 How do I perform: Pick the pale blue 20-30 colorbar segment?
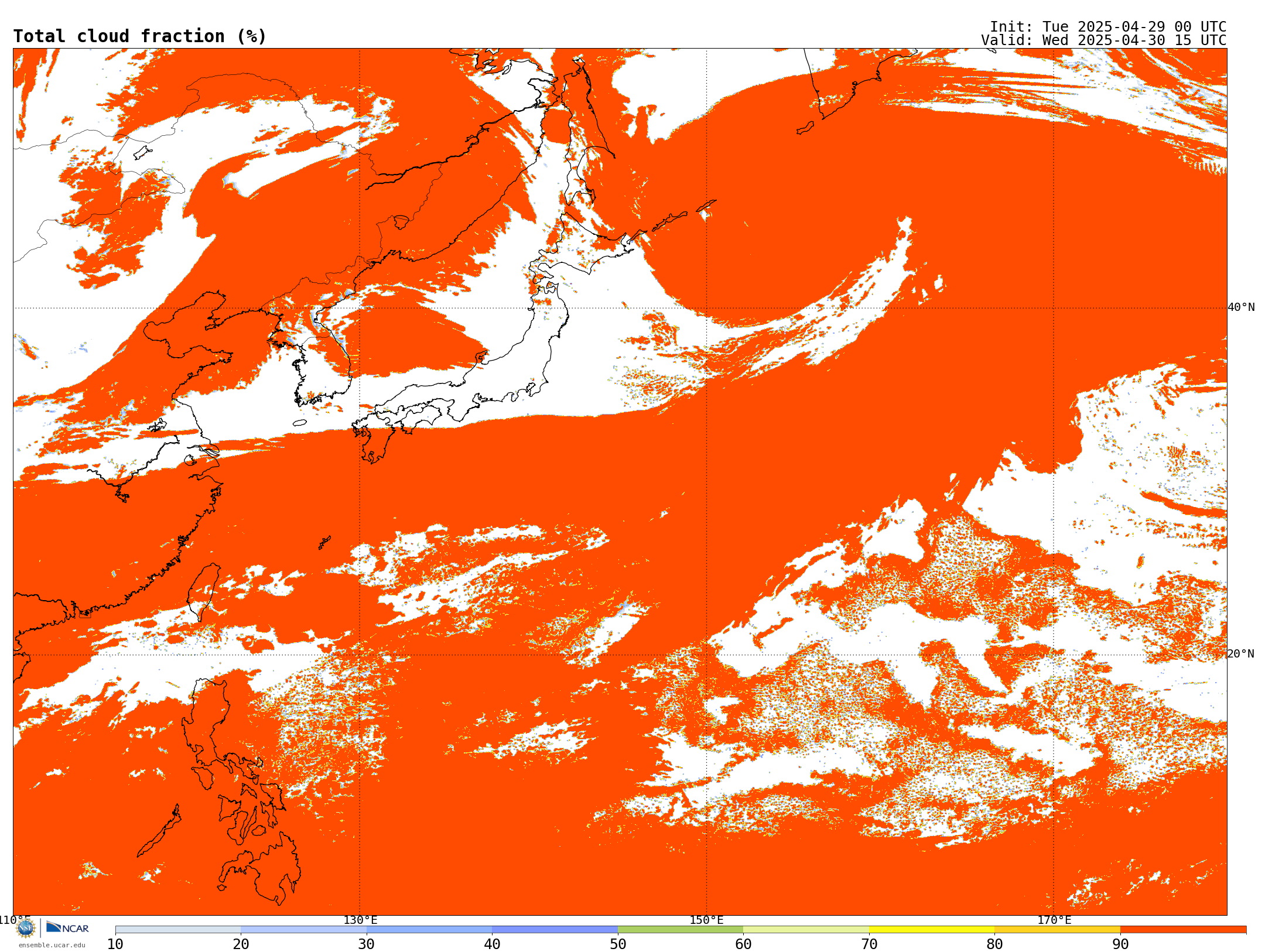[303, 930]
